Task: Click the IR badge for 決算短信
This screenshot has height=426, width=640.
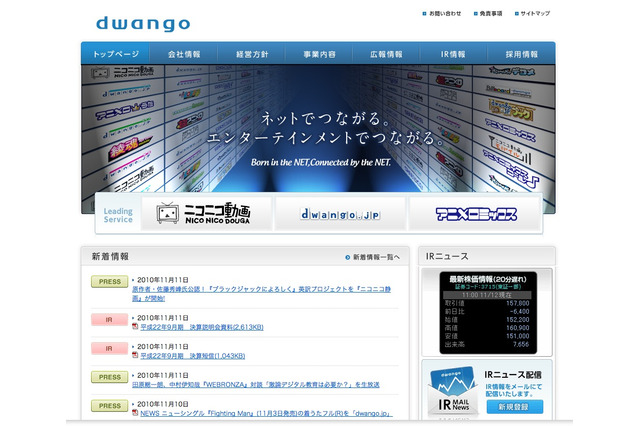Action: coord(109,348)
